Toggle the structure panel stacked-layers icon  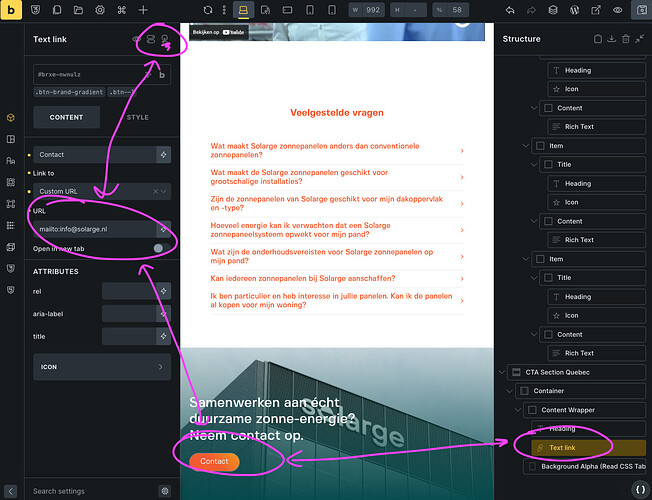coord(553,10)
